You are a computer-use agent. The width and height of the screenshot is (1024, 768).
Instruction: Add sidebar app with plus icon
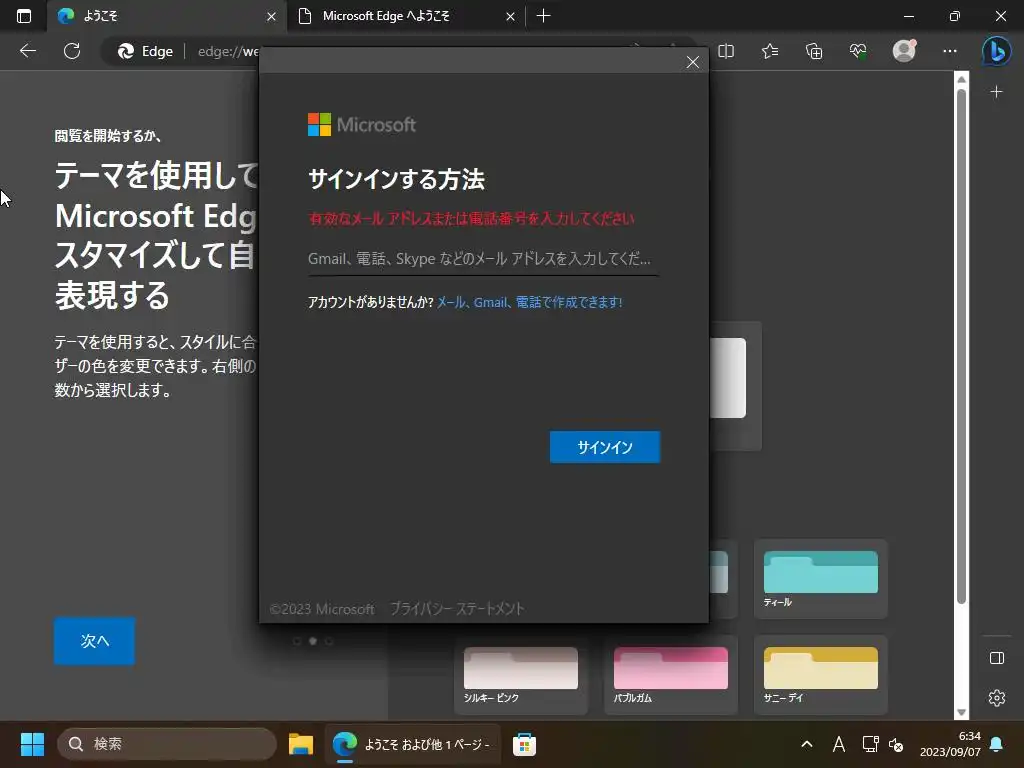coord(997,91)
